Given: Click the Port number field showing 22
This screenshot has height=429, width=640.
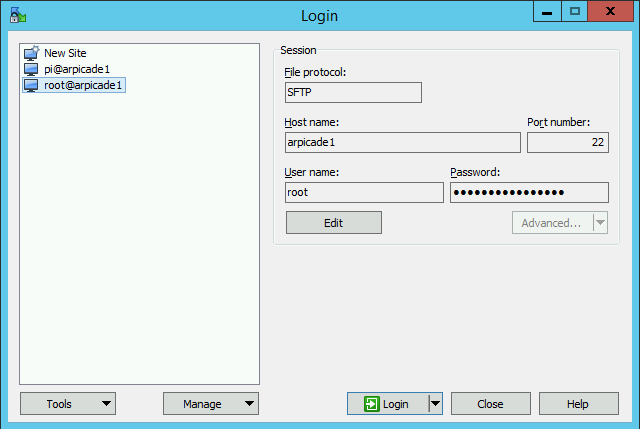Looking at the screenshot, I should coord(568,142).
